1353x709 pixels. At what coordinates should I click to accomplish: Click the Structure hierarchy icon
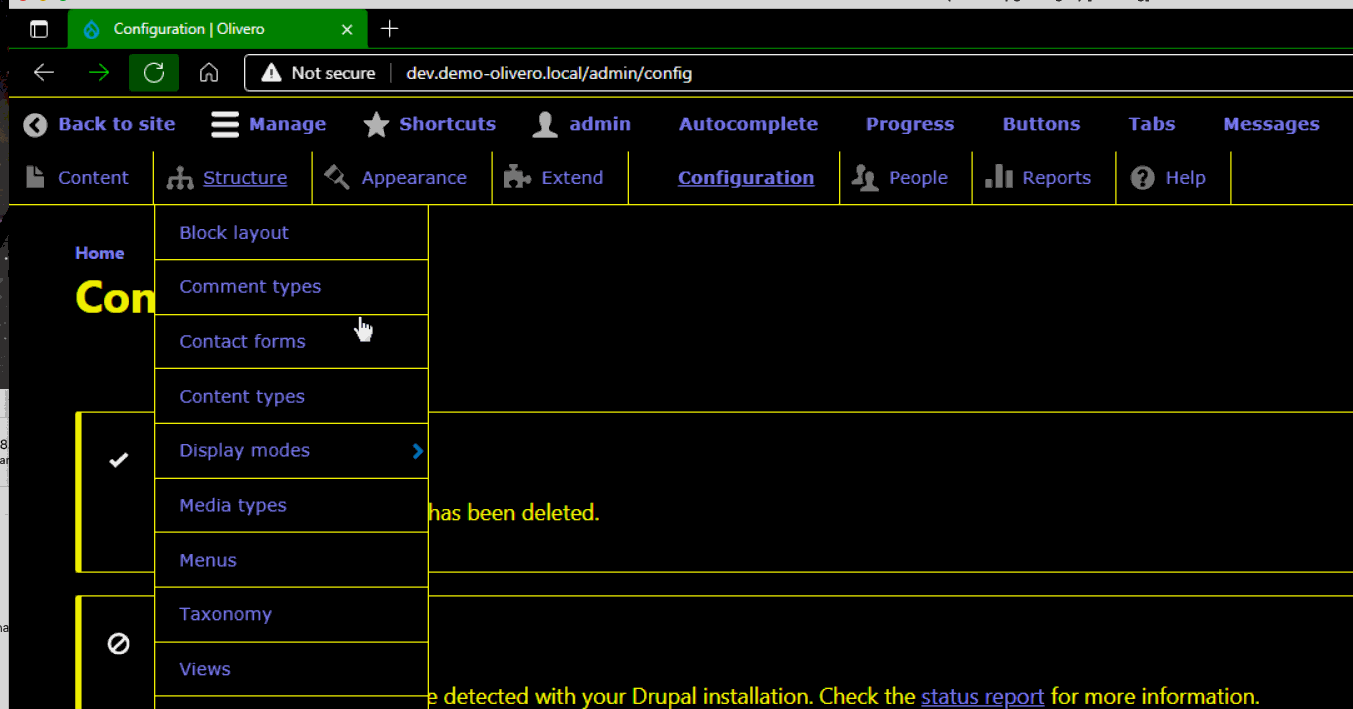pyautogui.click(x=180, y=178)
